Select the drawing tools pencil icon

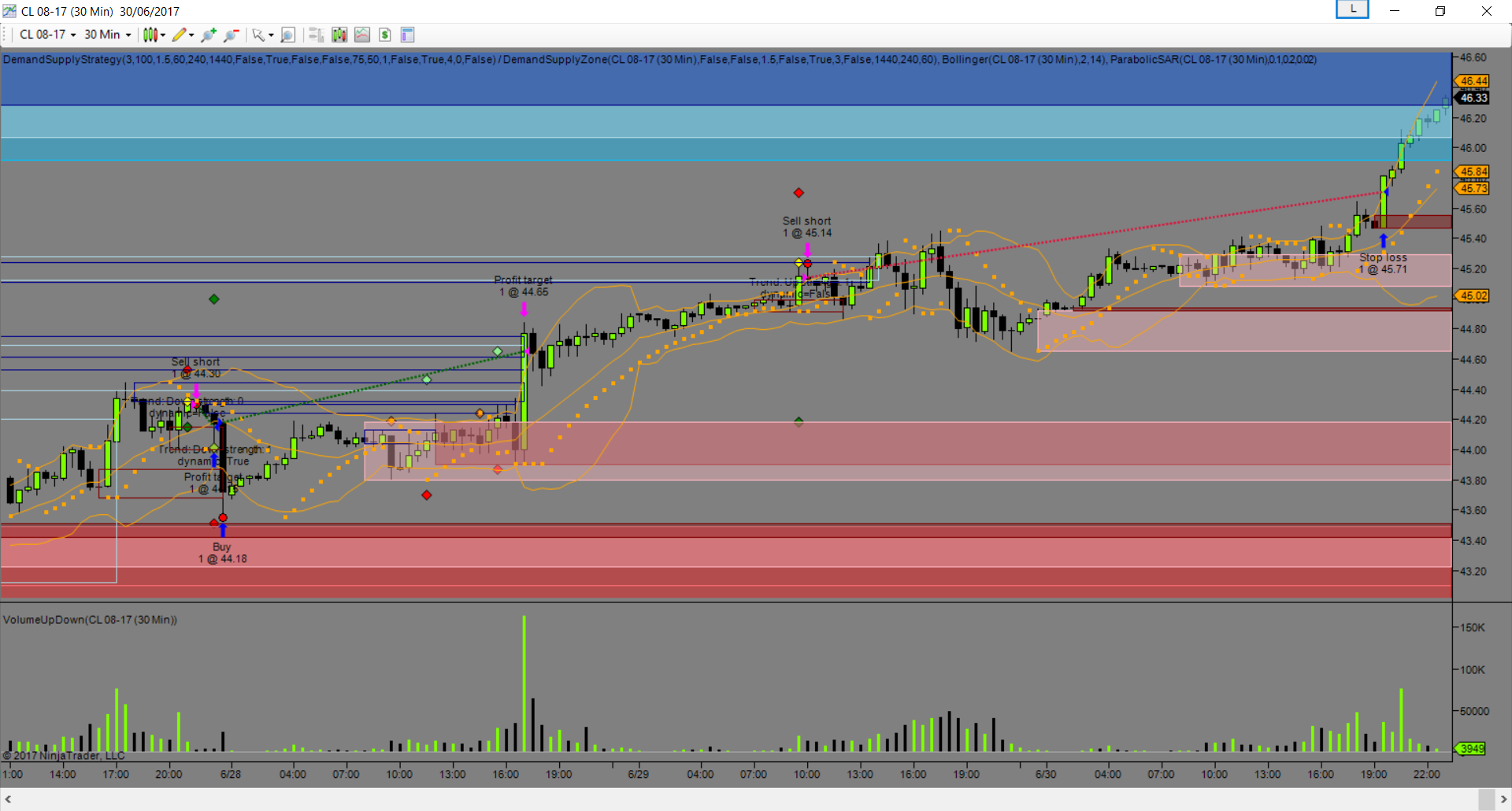[x=180, y=35]
